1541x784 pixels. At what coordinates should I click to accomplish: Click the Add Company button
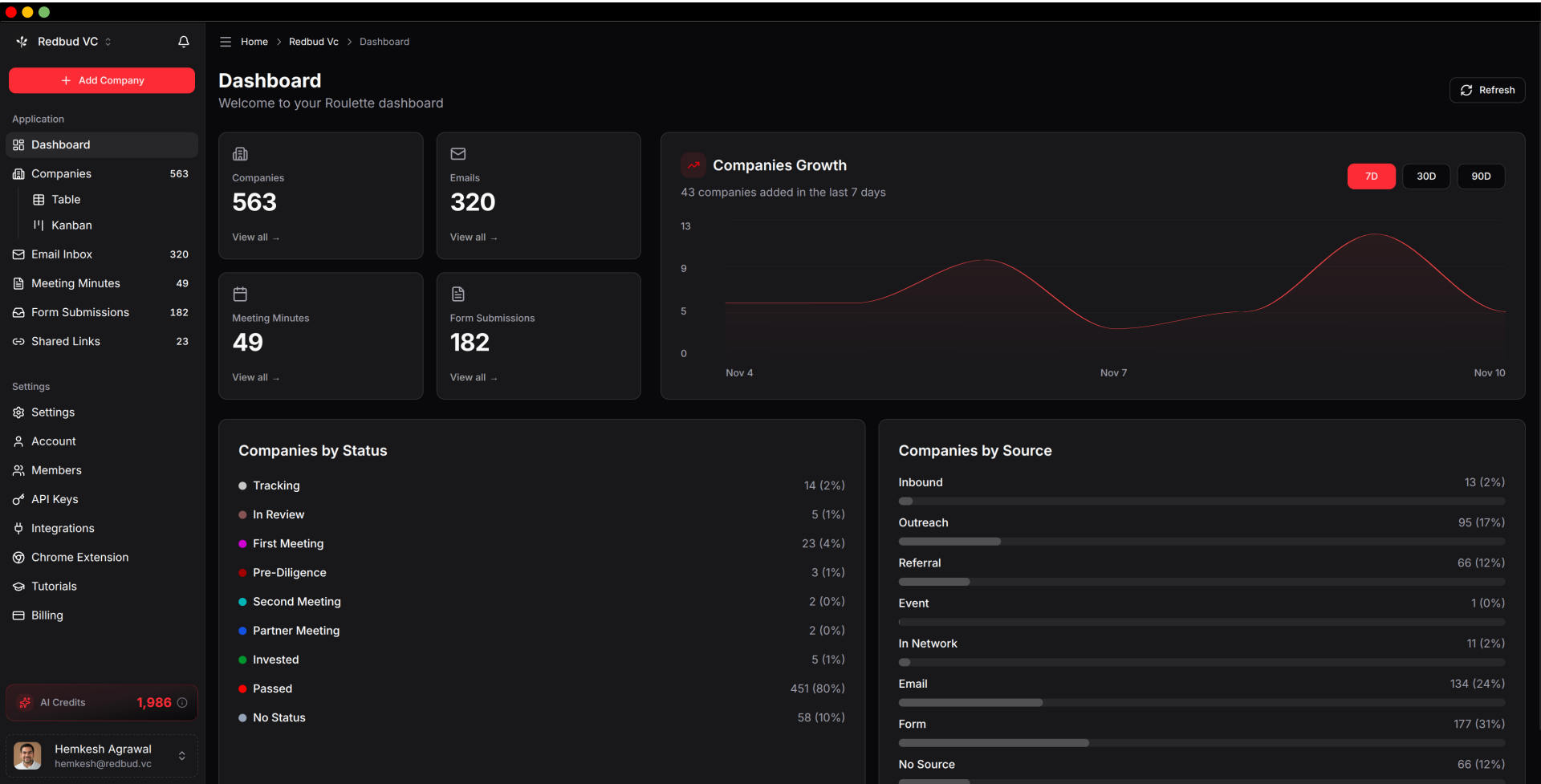101,80
